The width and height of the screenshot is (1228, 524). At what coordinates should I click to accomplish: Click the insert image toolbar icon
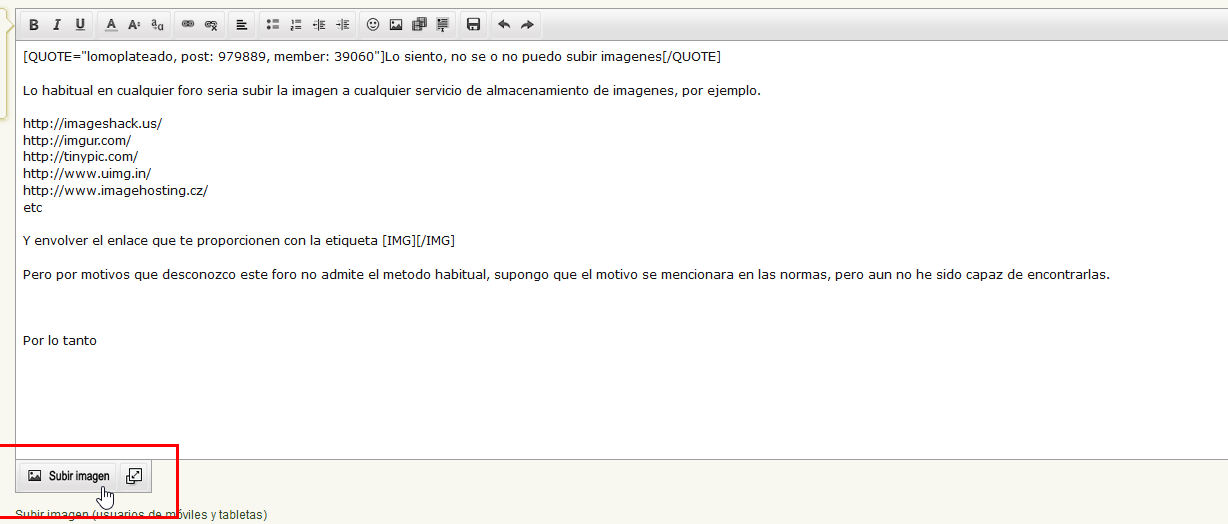pyautogui.click(x=396, y=24)
